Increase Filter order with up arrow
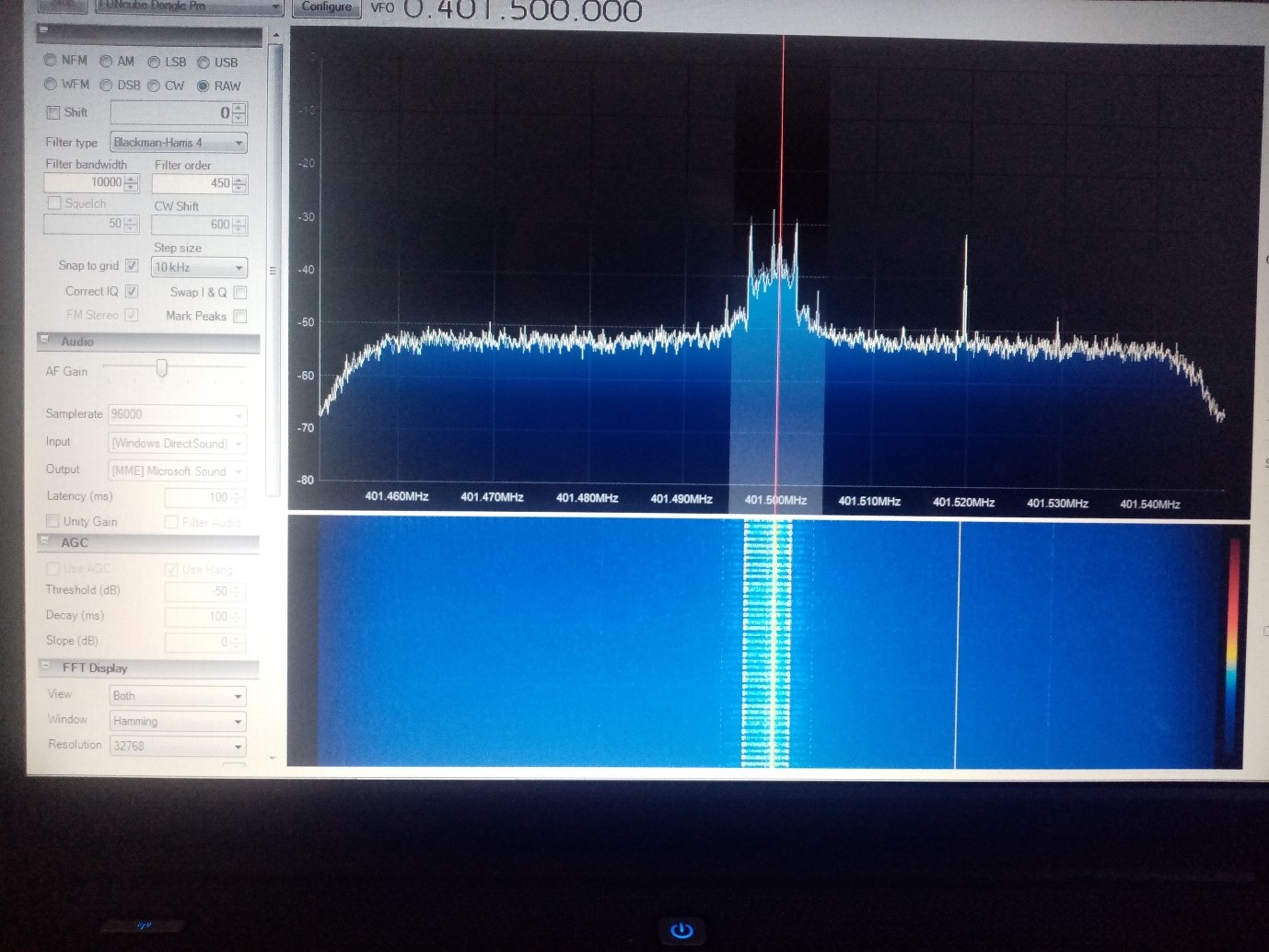This screenshot has height=952, width=1269. (240, 179)
